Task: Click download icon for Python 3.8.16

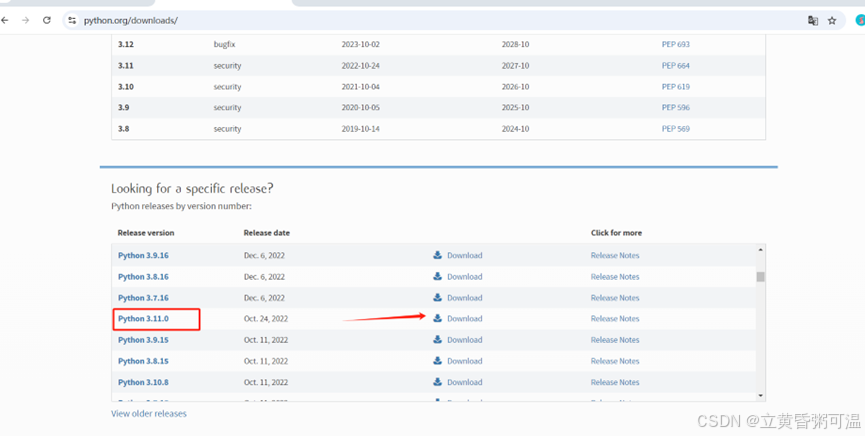Action: (x=437, y=276)
